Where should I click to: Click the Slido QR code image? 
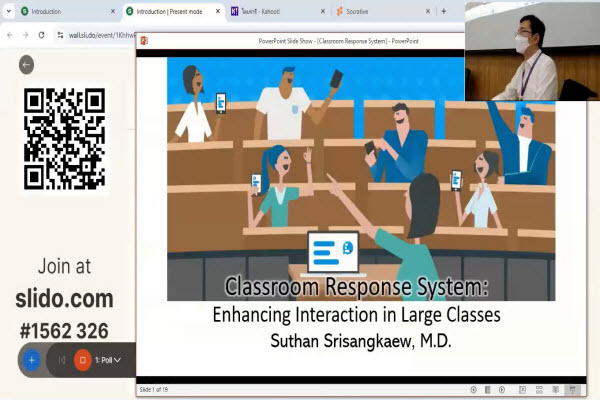(x=64, y=139)
